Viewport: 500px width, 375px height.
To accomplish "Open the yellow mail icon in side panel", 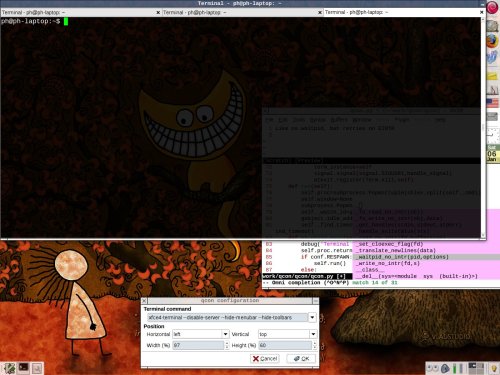I will pos(492,76).
